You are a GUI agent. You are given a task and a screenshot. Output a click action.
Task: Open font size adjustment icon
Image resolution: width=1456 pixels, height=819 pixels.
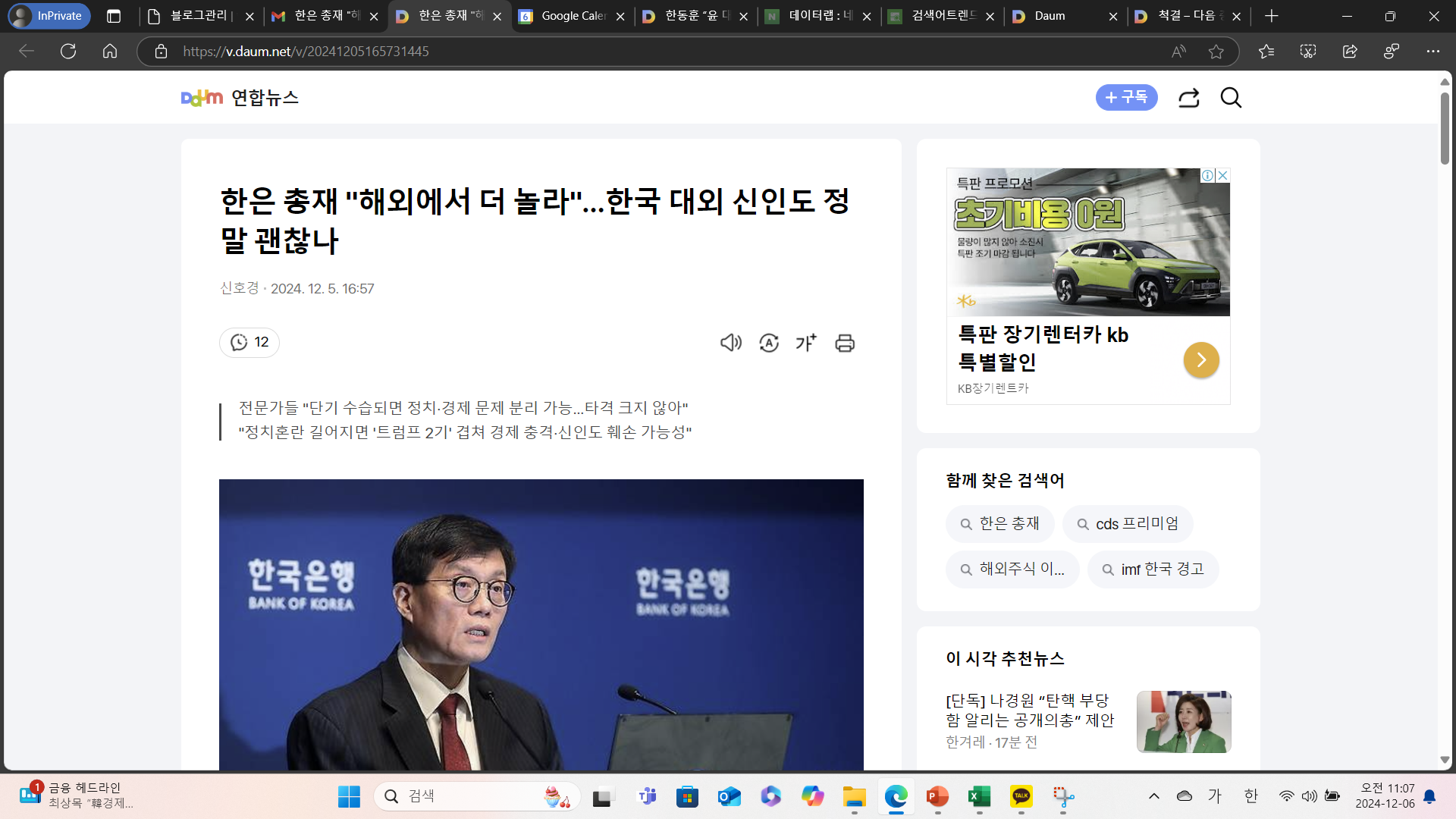point(806,343)
